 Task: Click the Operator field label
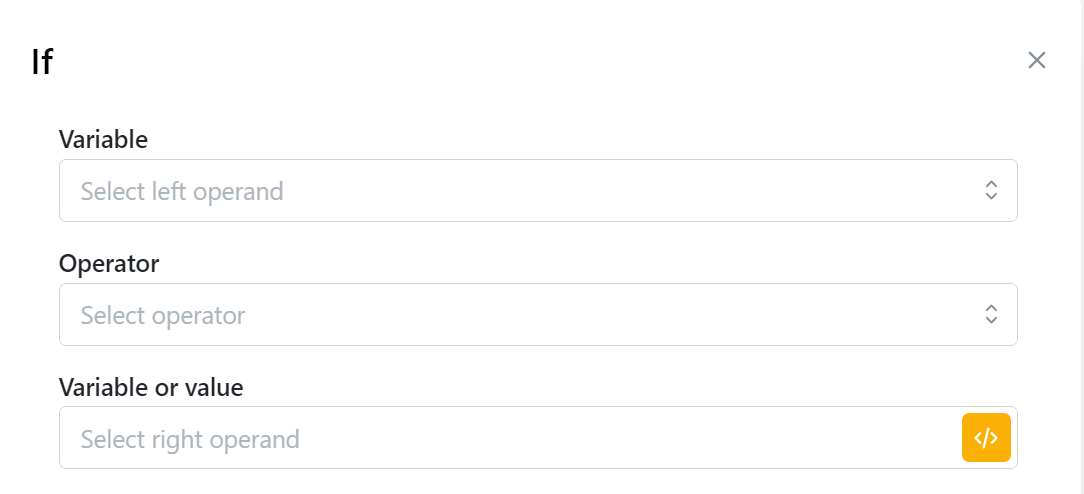(x=109, y=264)
